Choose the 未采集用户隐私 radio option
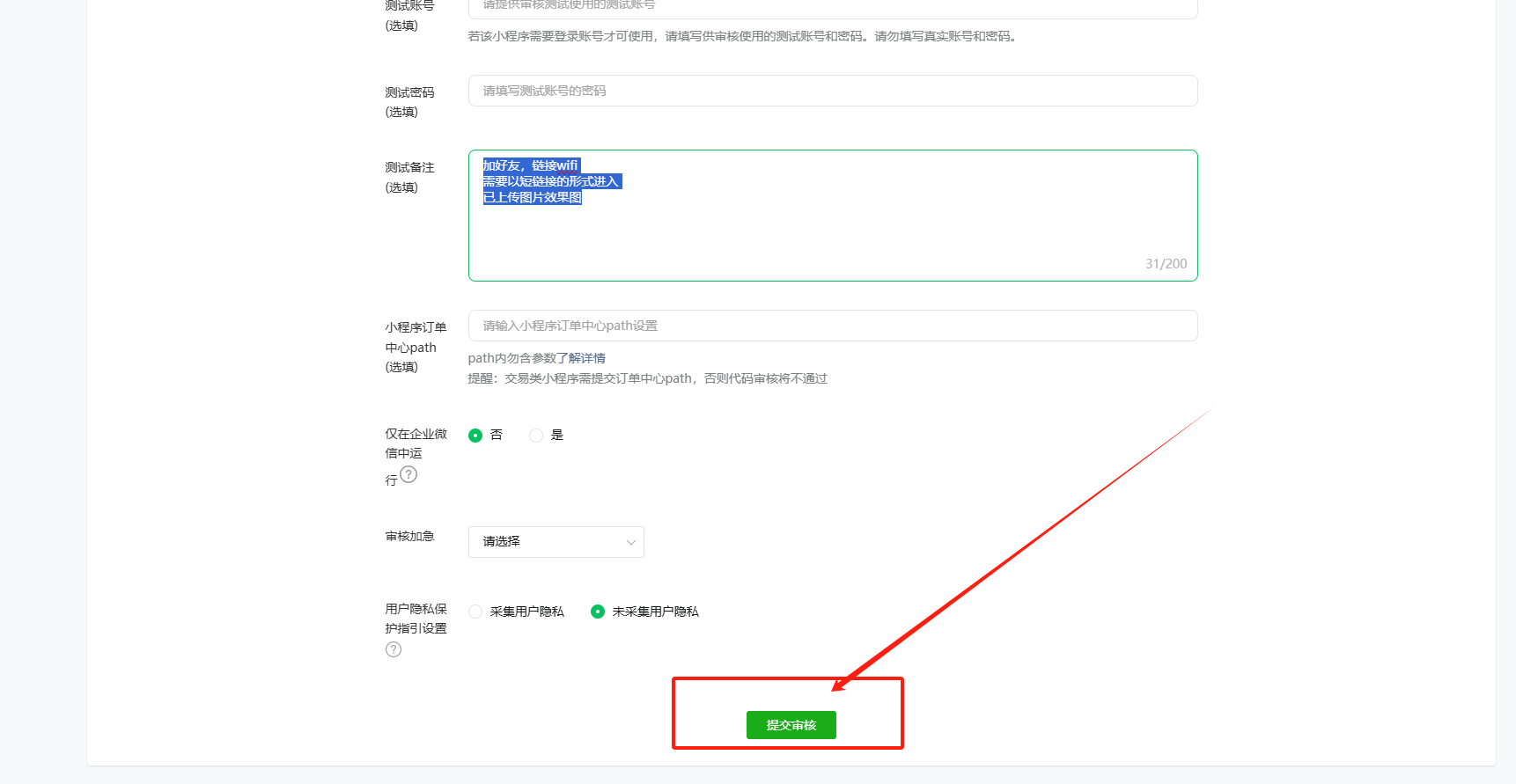Image resolution: width=1516 pixels, height=784 pixels. 598,612
